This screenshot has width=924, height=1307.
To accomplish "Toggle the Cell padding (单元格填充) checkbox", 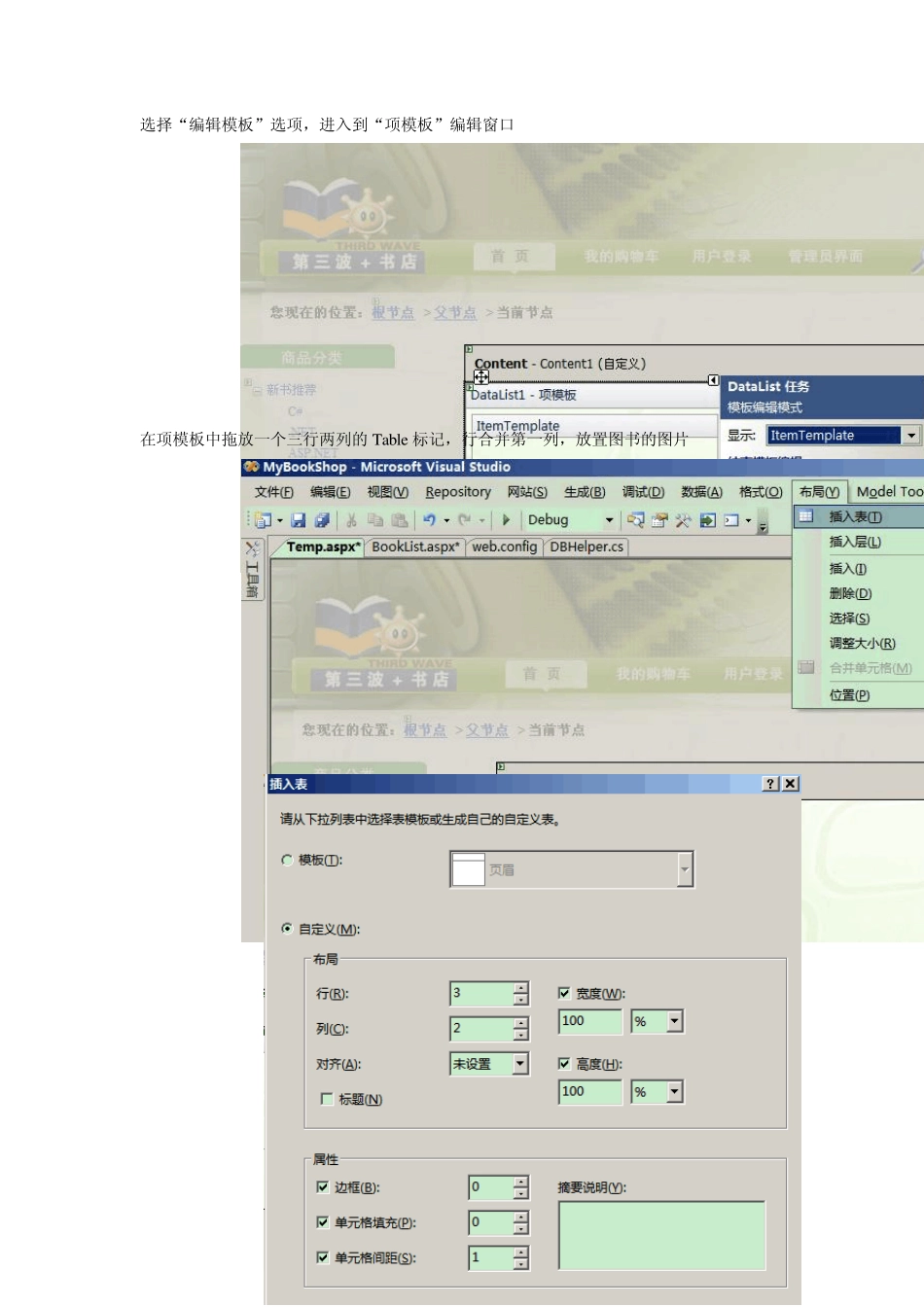I will point(323,1221).
